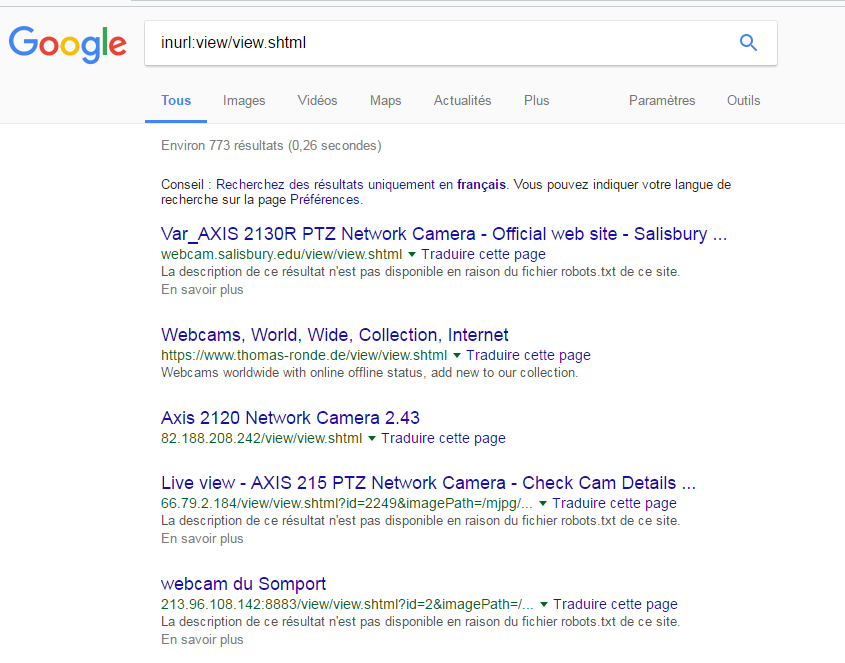Click En savoir plus under Salisbury result
This screenshot has height=663, width=845.
click(202, 289)
